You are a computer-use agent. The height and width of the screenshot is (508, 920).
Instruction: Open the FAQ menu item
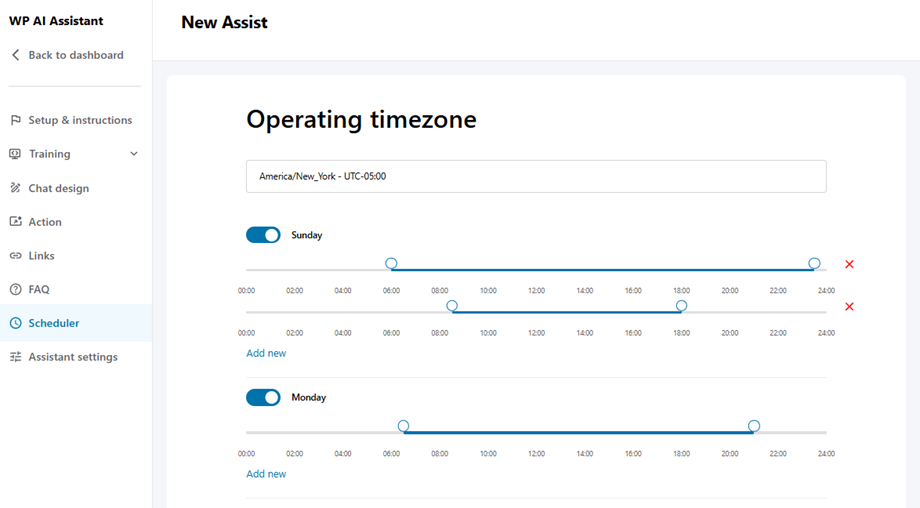click(39, 290)
